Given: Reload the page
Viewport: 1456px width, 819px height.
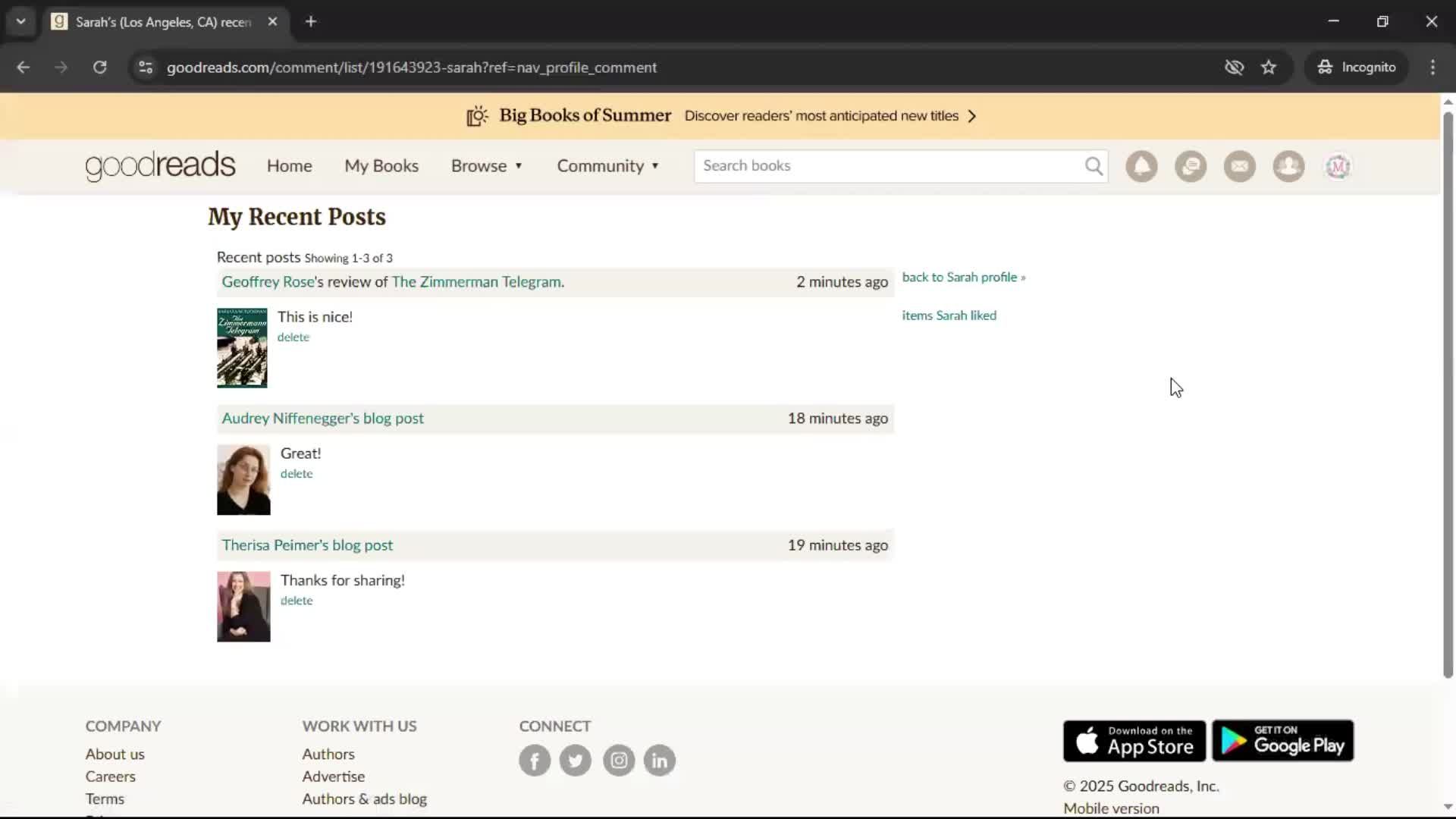Looking at the screenshot, I should 99,67.
